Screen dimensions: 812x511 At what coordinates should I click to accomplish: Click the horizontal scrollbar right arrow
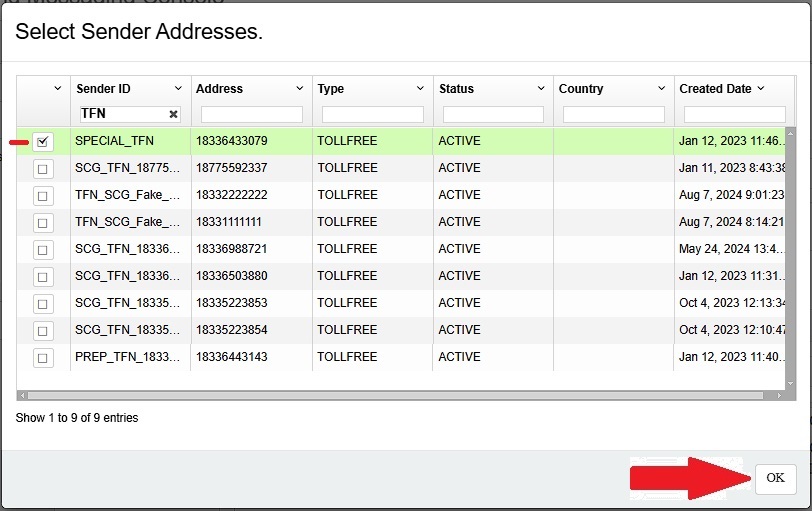click(779, 396)
